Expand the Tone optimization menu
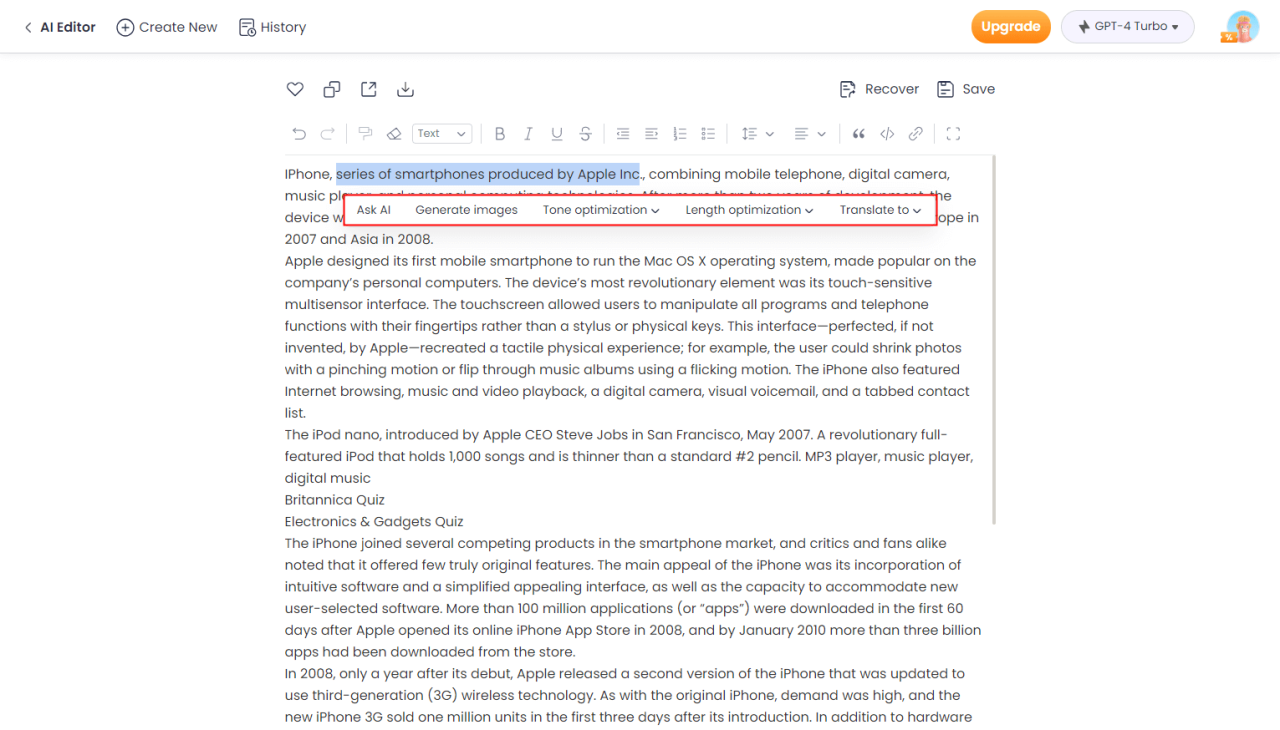Viewport: 1280px width, 730px height. [601, 210]
